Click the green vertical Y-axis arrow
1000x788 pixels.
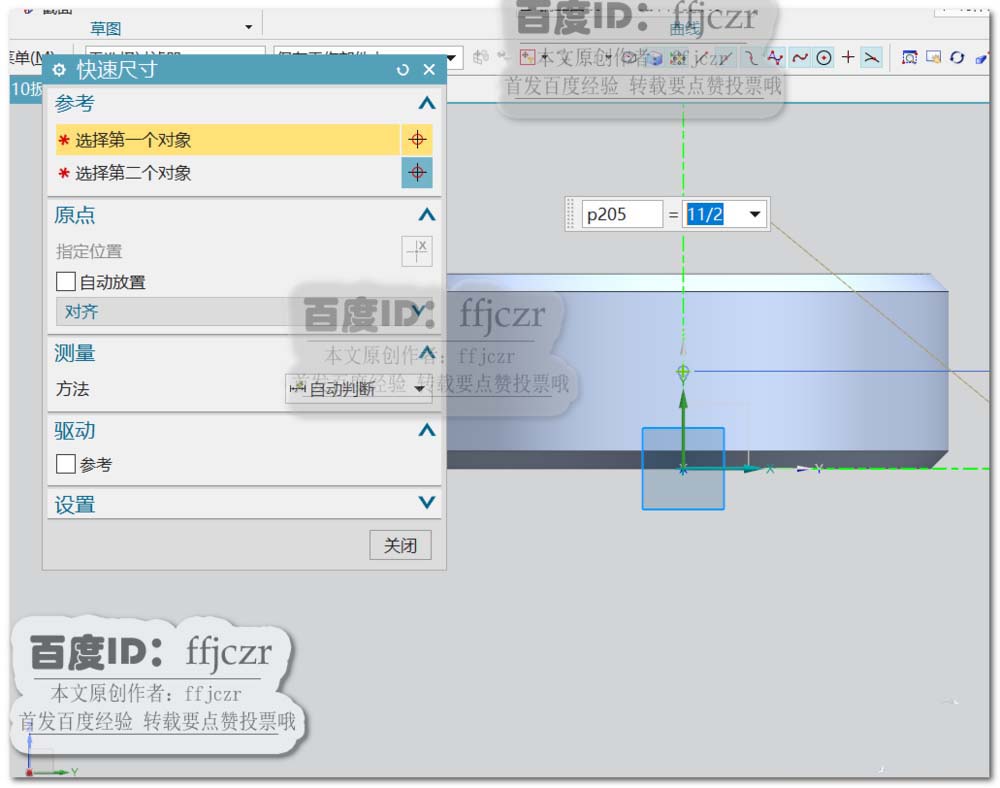(683, 428)
